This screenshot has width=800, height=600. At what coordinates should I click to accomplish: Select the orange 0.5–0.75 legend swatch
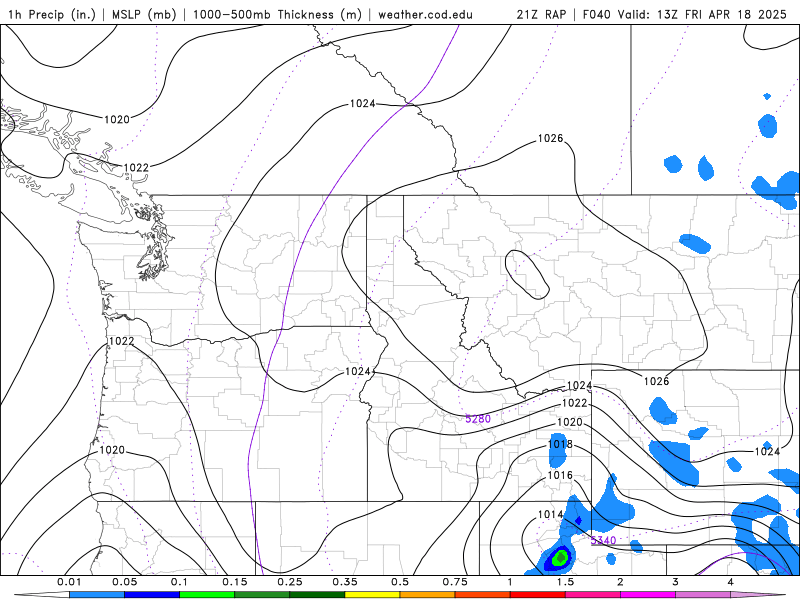(x=428, y=595)
